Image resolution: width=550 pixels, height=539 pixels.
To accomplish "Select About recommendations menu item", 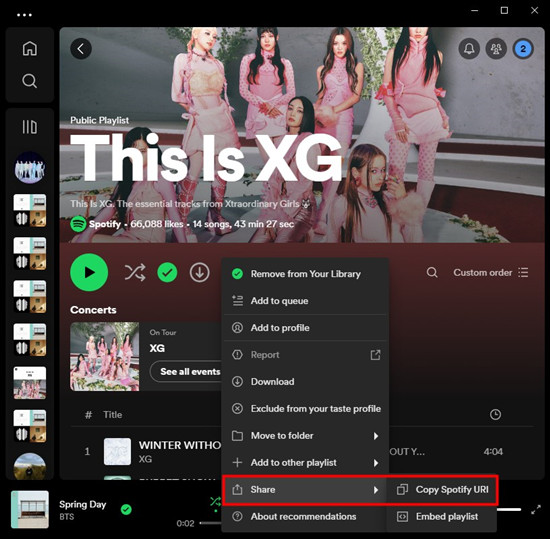I will [306, 517].
